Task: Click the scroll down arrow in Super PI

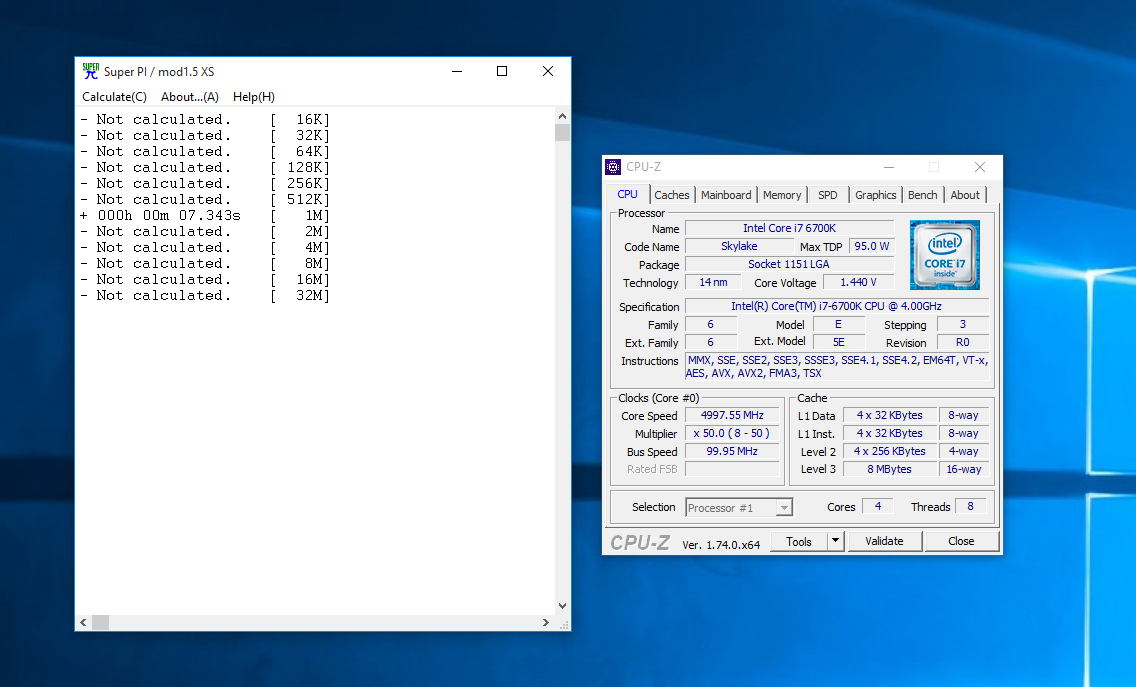Action: point(562,606)
